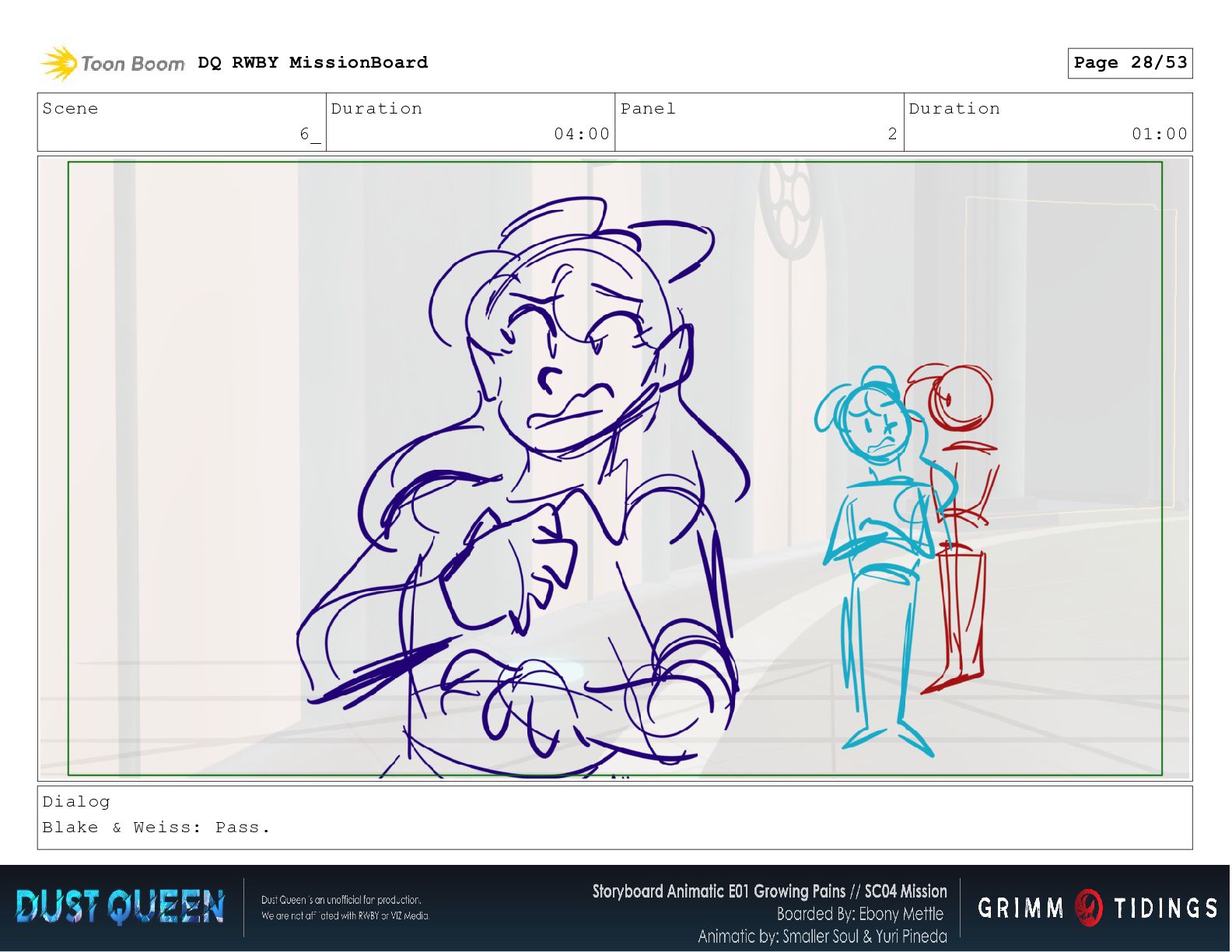Image resolution: width=1232 pixels, height=952 pixels.
Task: Click the Grimm Tidings red emblem icon
Action: [1089, 908]
